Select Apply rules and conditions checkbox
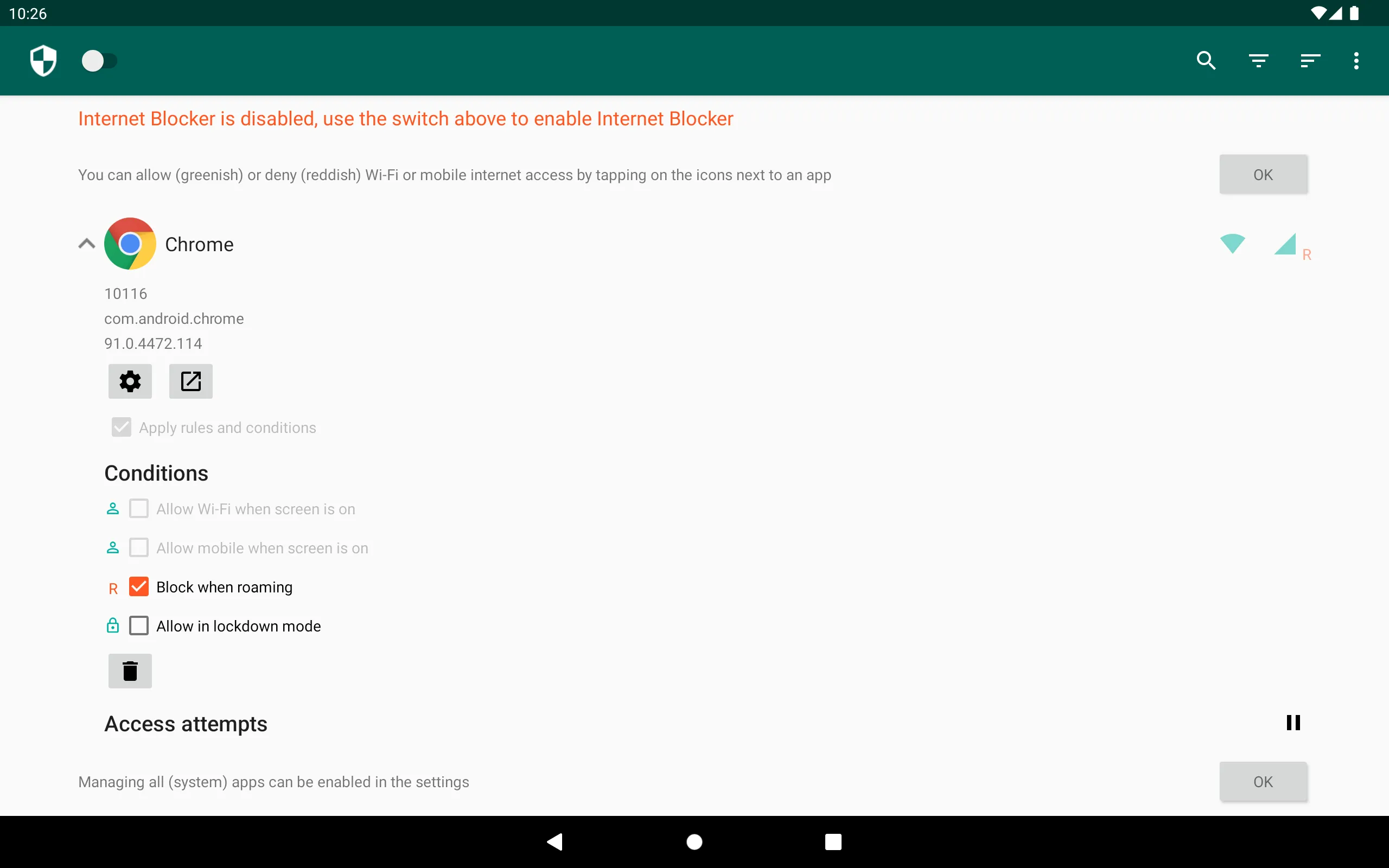This screenshot has width=1389, height=868. (120, 427)
